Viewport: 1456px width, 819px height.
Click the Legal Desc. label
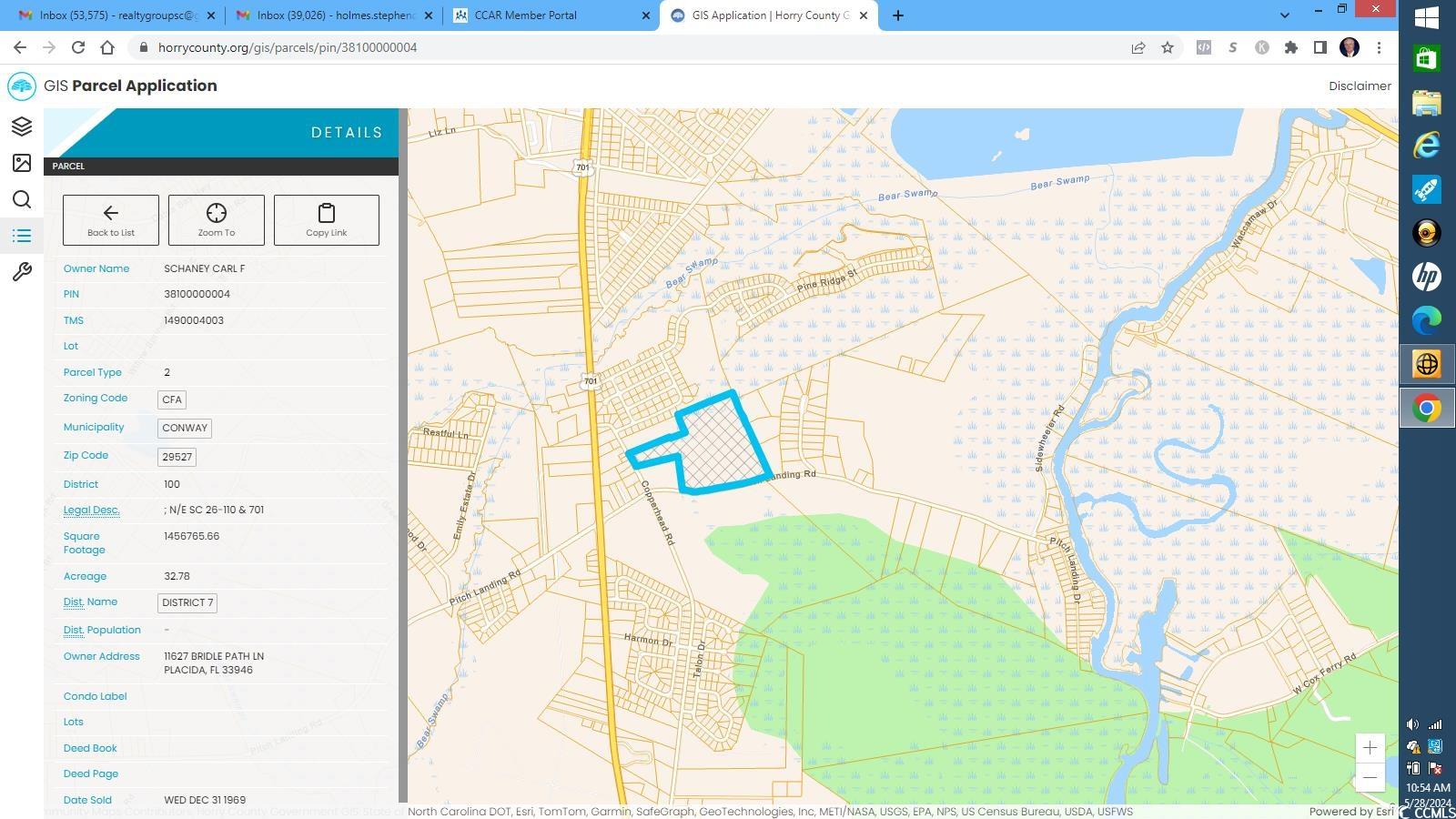pyautogui.click(x=91, y=510)
